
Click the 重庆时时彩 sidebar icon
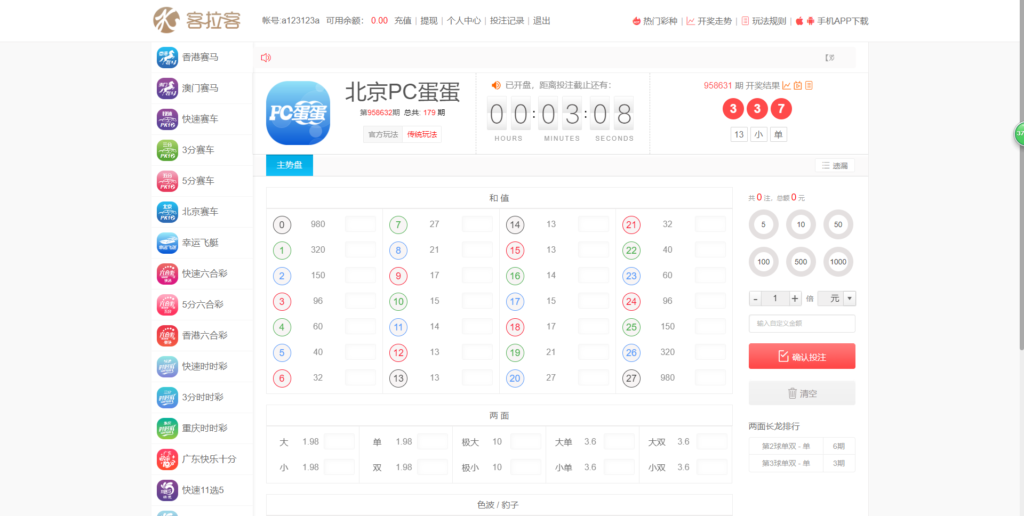tap(167, 428)
